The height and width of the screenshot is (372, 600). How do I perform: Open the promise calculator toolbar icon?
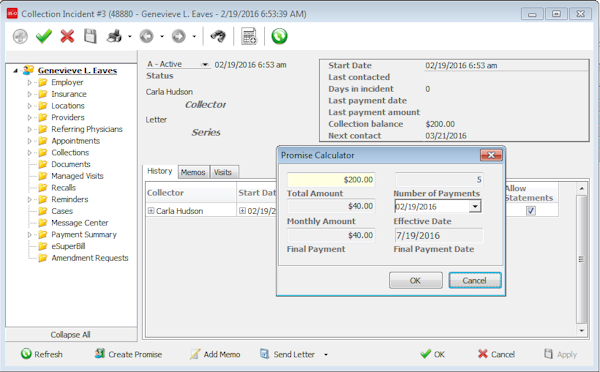coord(249,36)
